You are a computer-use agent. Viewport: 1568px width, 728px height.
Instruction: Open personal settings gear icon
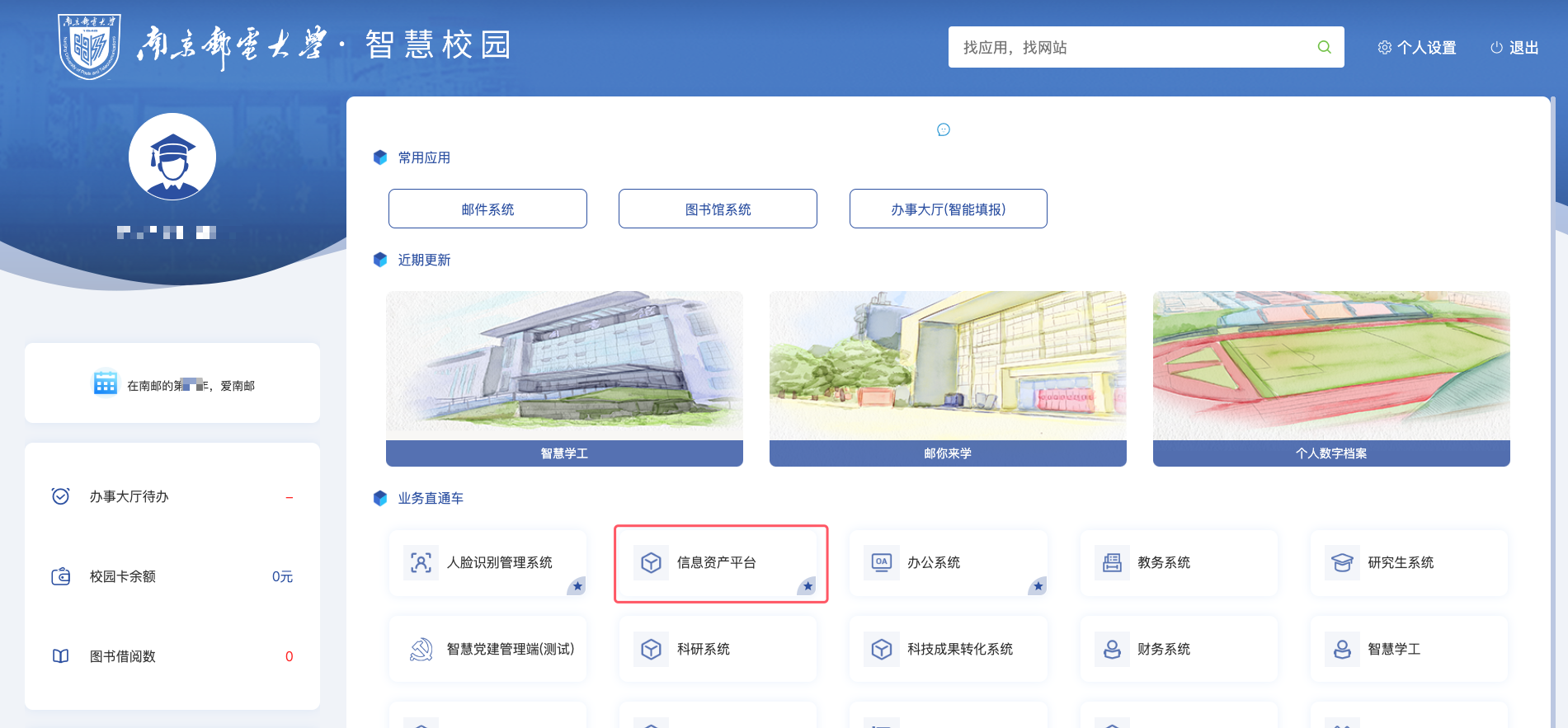1384,48
